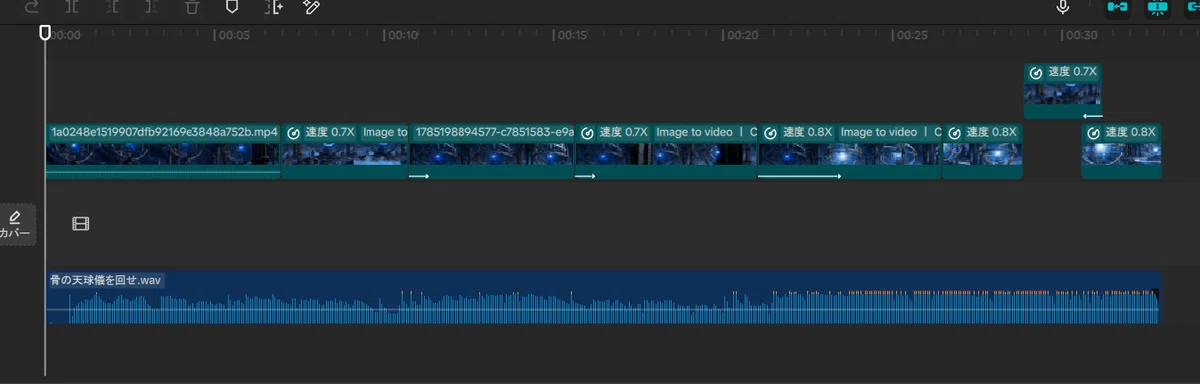Add a marker with the marker icon
1200x384 pixels.
232,7
